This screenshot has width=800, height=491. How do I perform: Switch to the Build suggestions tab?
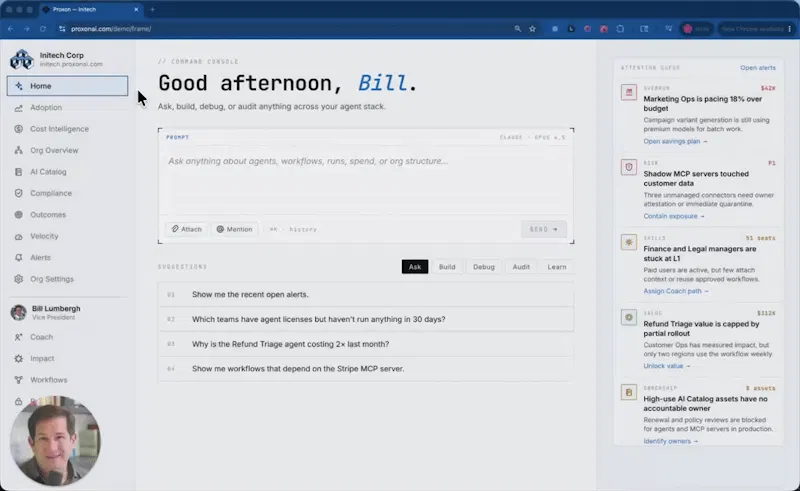447,267
